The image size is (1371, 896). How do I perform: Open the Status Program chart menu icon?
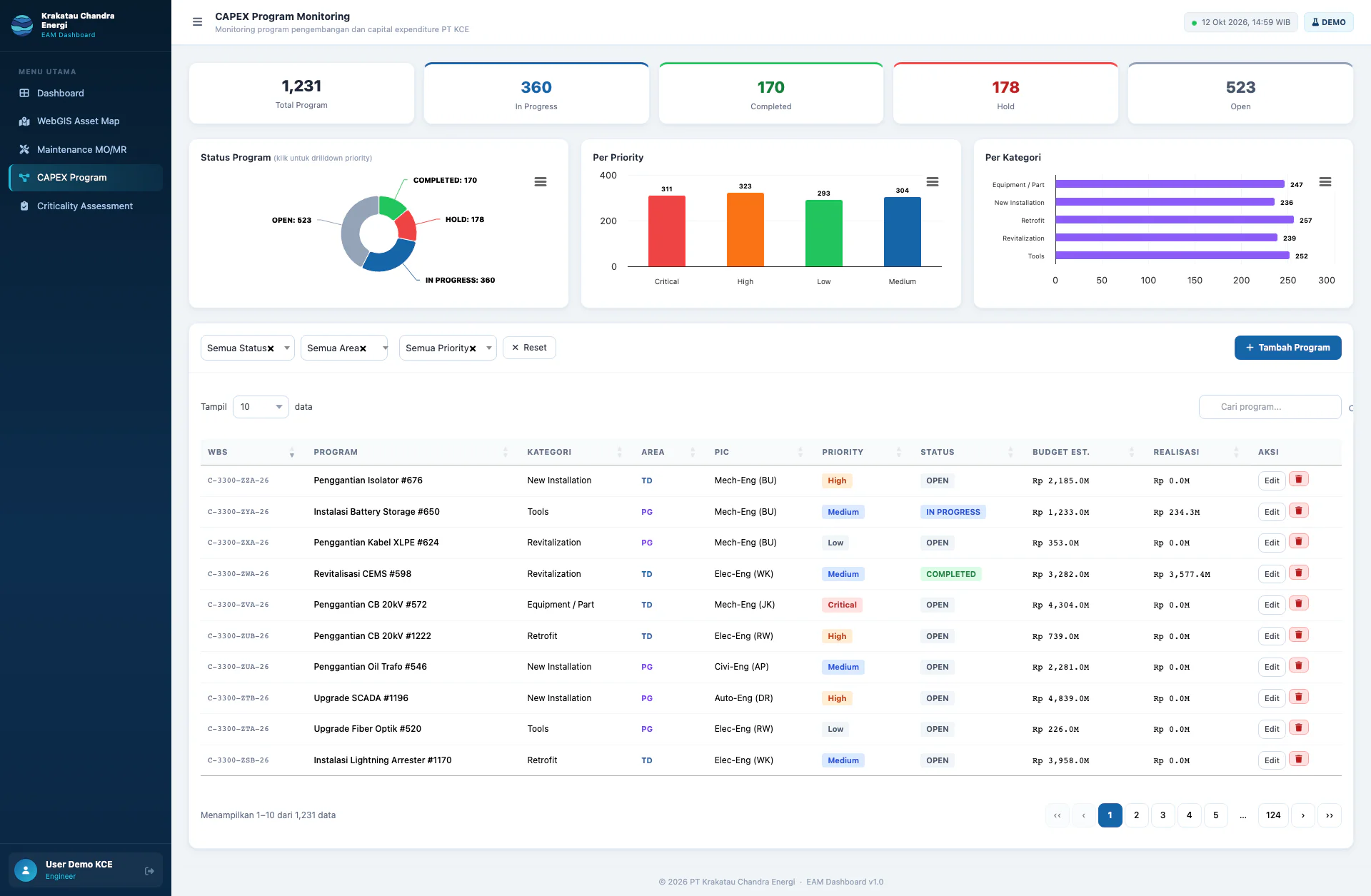tap(541, 182)
